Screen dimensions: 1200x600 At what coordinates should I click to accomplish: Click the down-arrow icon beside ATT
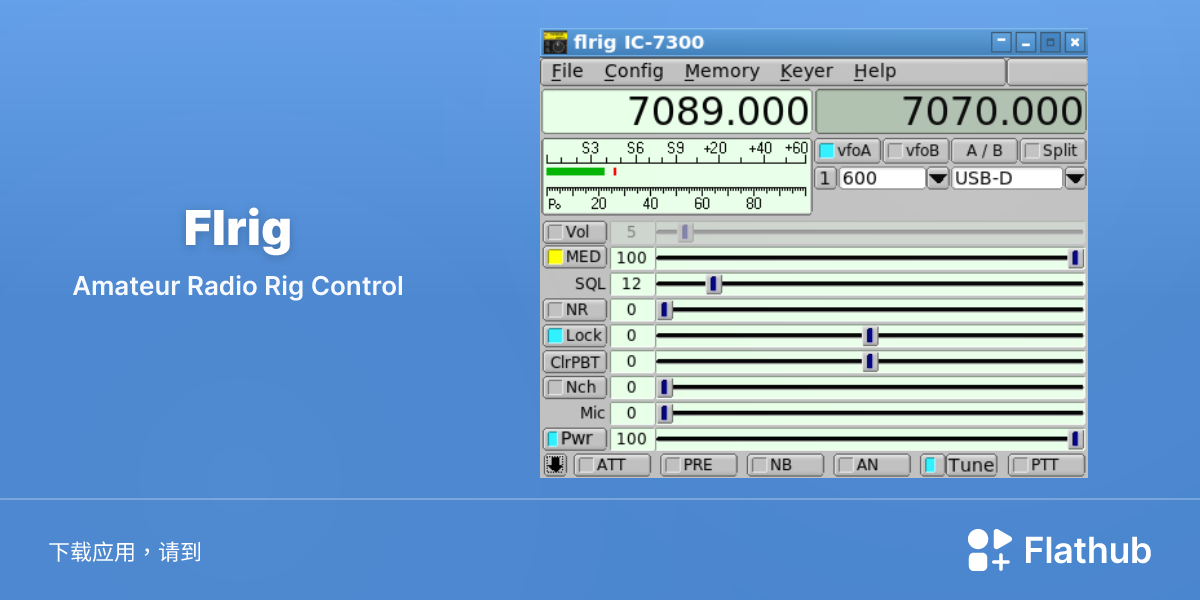(x=555, y=465)
